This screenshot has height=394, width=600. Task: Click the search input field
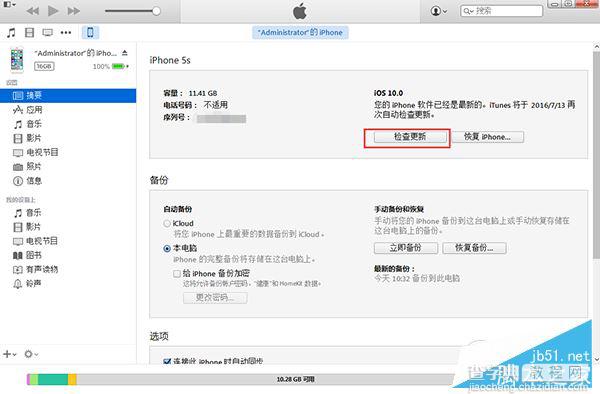tap(501, 11)
